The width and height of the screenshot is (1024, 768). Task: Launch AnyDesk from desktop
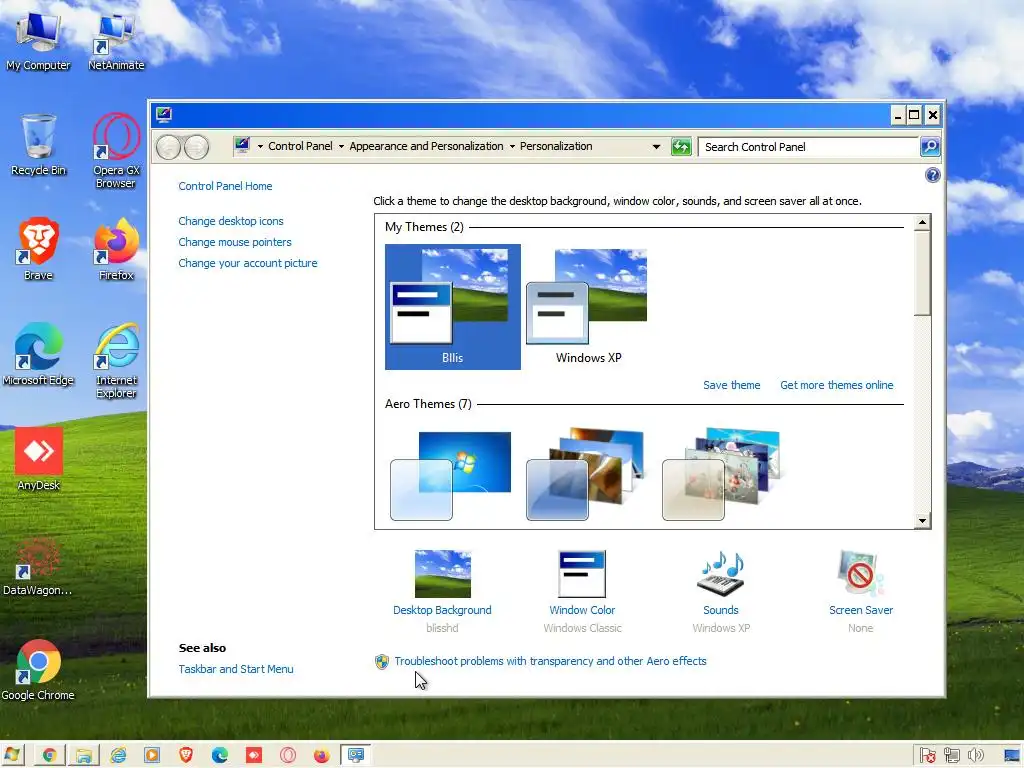[38, 459]
